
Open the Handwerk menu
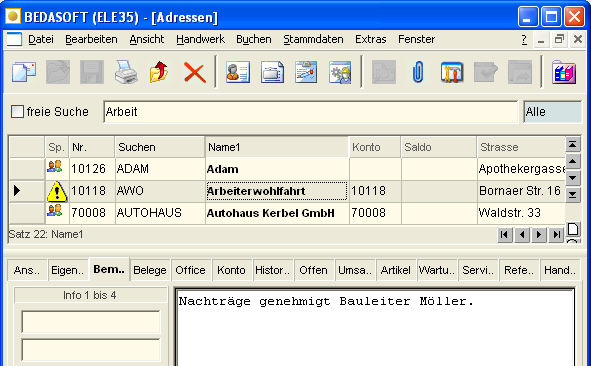[200, 39]
